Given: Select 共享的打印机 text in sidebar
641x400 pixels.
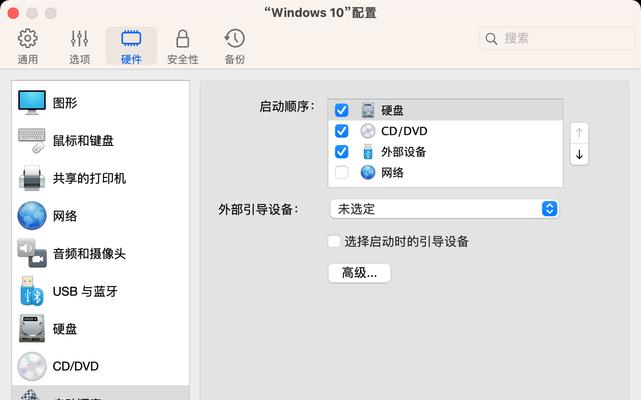Looking at the screenshot, I should pos(90,178).
